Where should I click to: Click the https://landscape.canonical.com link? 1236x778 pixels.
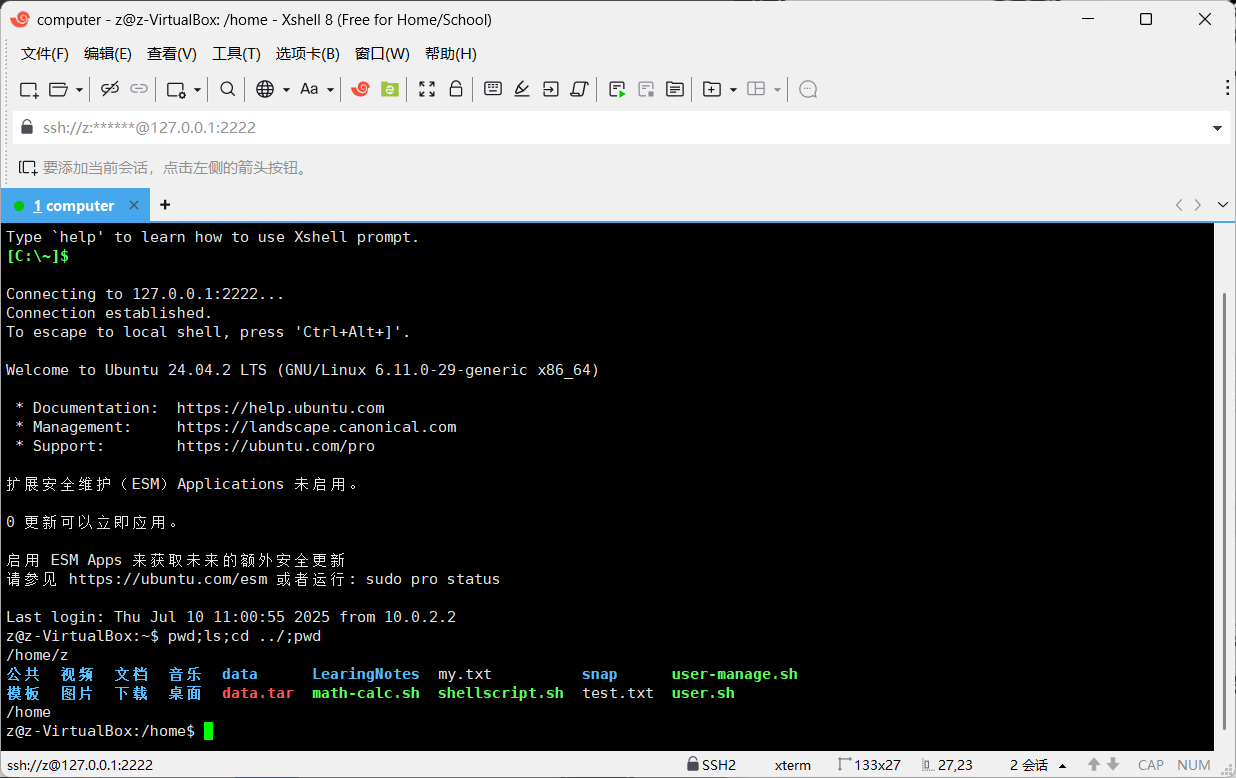(x=316, y=427)
